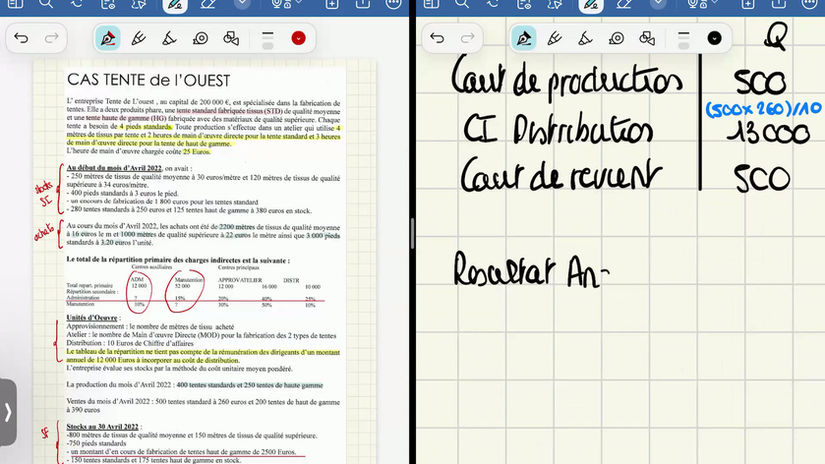Add a new page in right window
Image resolution: width=825 pixels, height=464 pixels.
click(x=748, y=4)
